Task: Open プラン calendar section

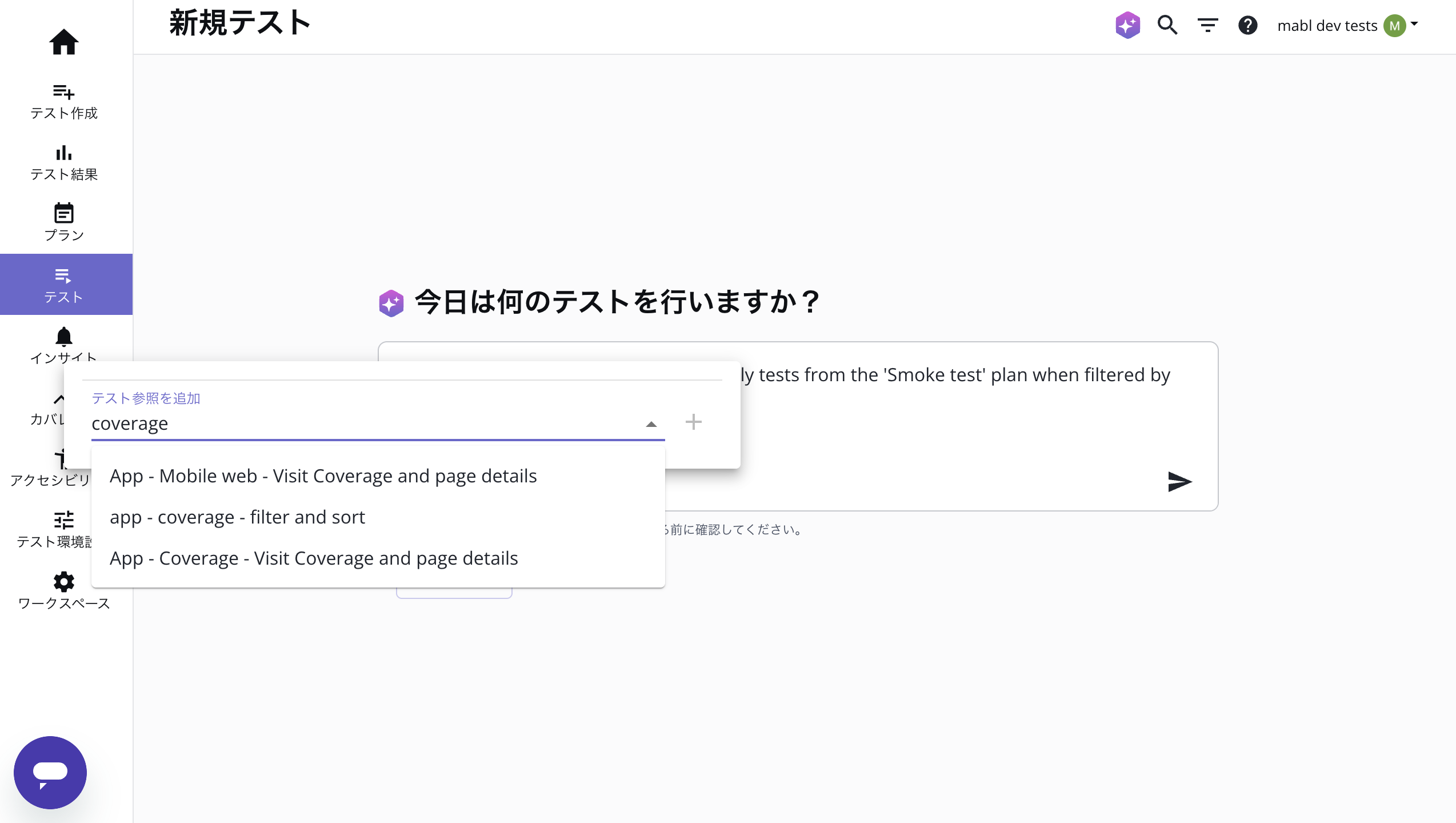Action: [x=63, y=222]
